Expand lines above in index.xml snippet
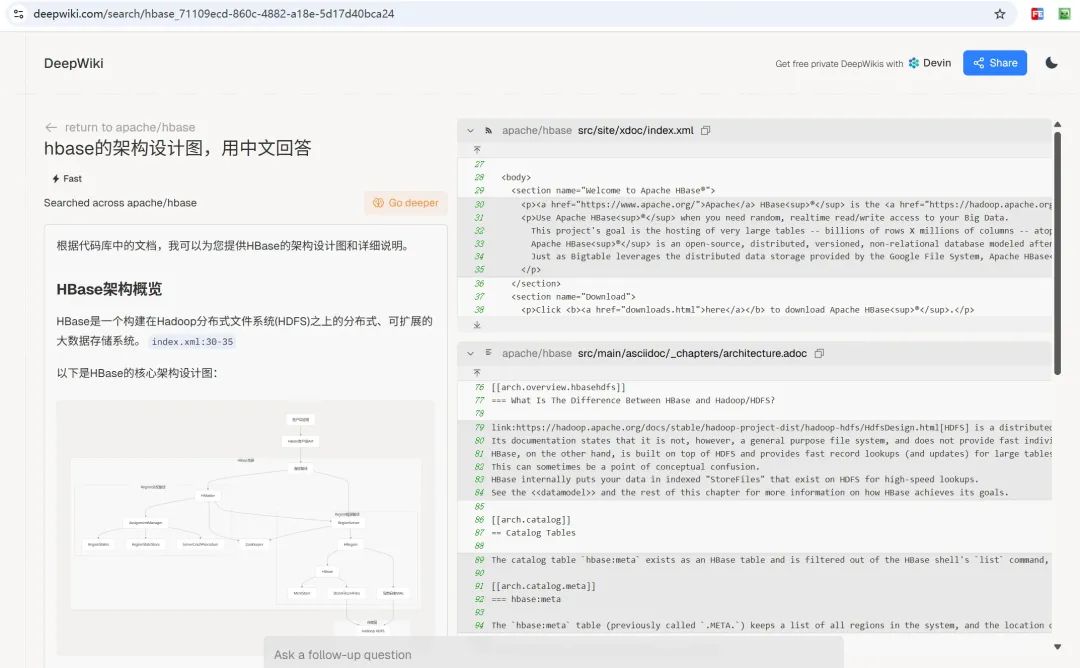This screenshot has height=668, width=1080. [x=477, y=149]
